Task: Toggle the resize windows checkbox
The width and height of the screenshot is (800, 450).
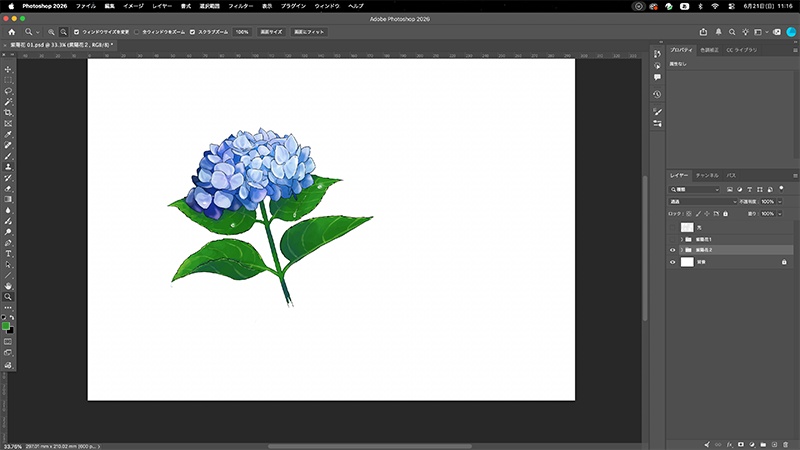Action: [x=77, y=32]
